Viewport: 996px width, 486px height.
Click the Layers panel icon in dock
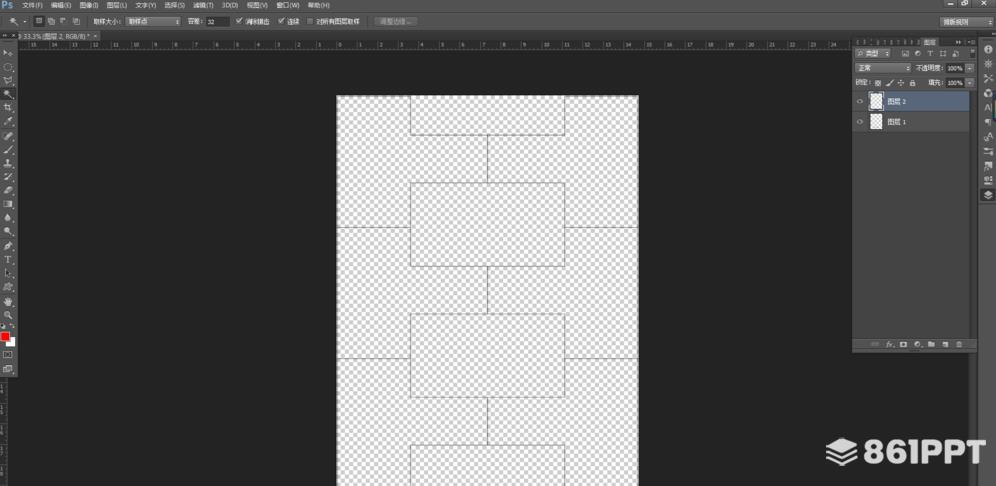[988, 195]
